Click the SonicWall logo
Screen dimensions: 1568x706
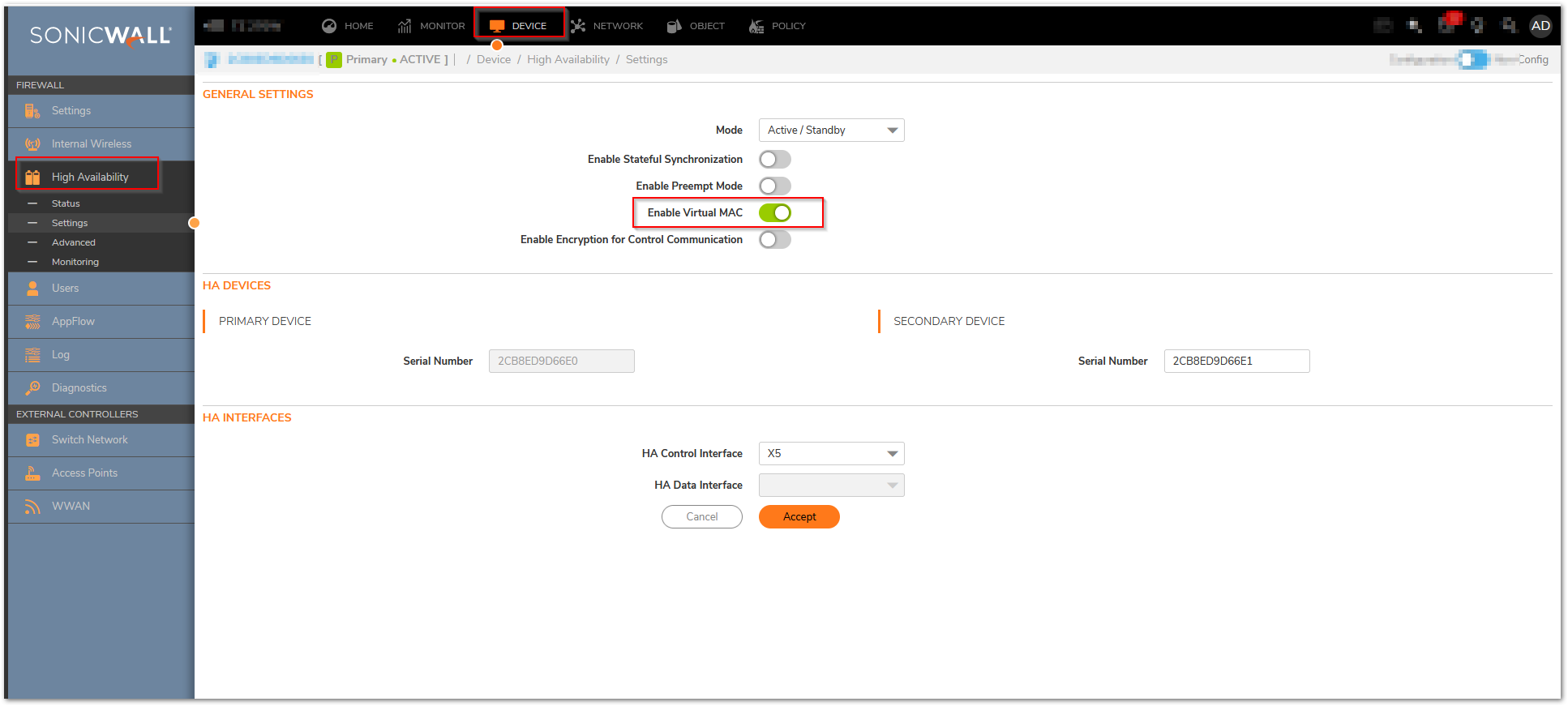coord(101,36)
